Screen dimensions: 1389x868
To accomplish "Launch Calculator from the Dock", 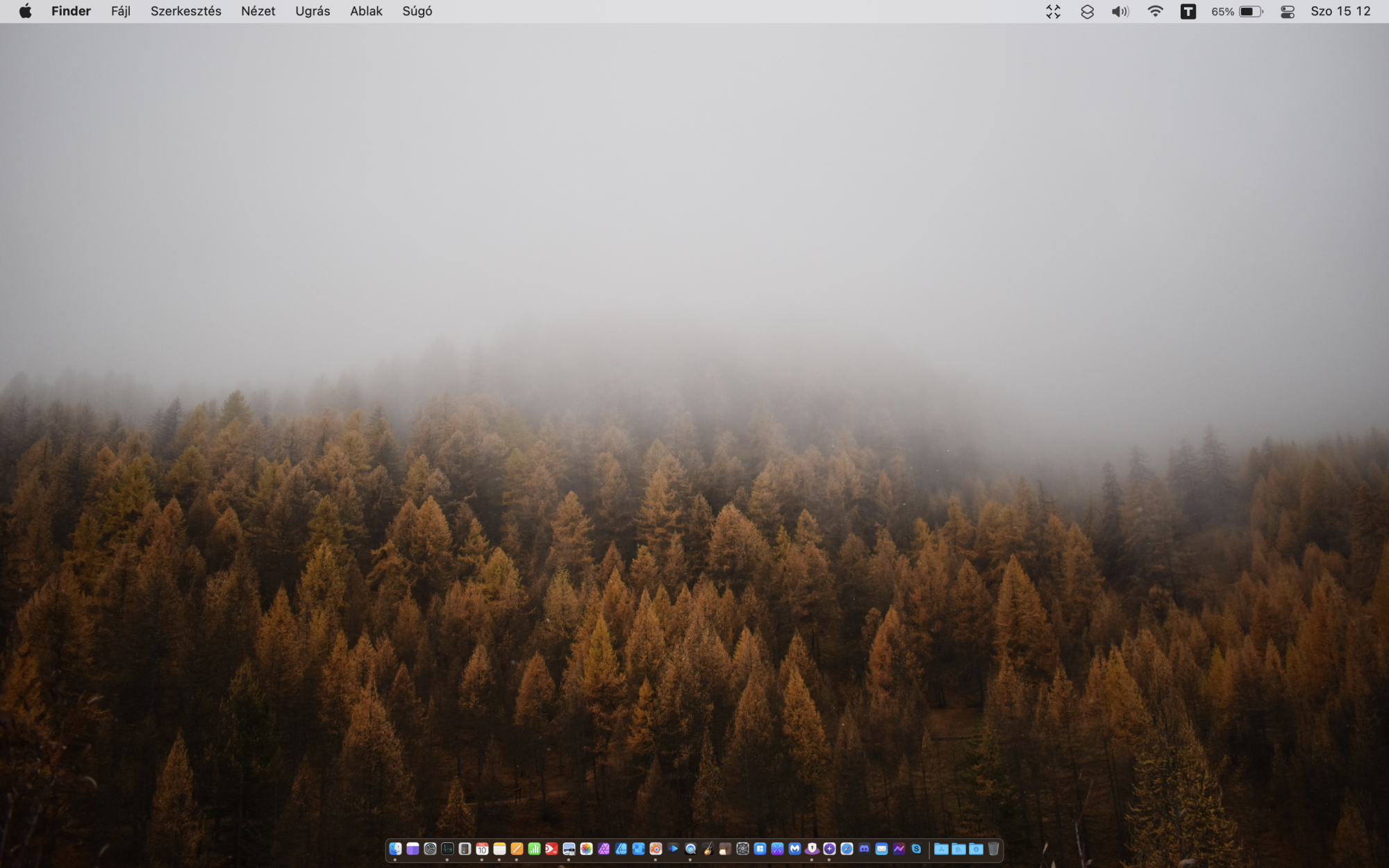I will (465, 849).
